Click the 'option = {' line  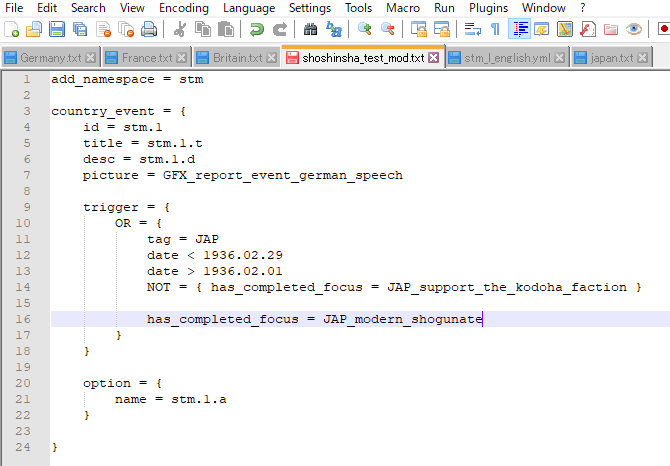coord(123,383)
